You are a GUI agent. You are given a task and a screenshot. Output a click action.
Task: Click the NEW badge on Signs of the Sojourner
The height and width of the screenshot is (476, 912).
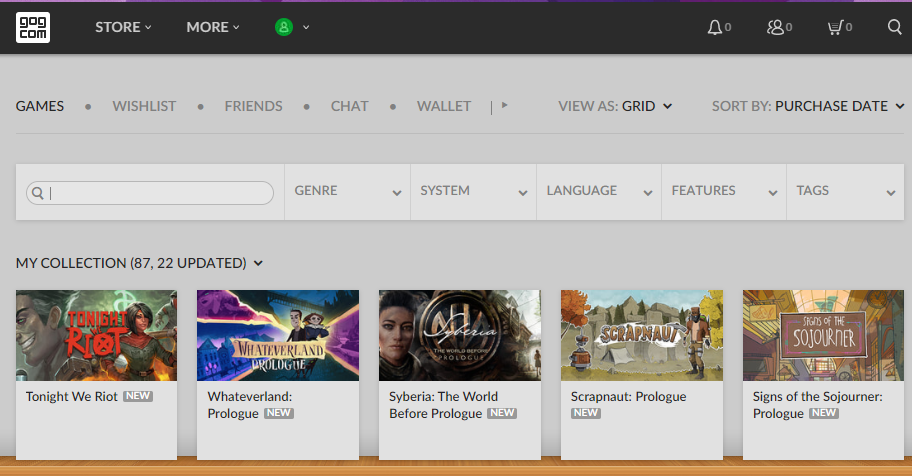(x=824, y=413)
